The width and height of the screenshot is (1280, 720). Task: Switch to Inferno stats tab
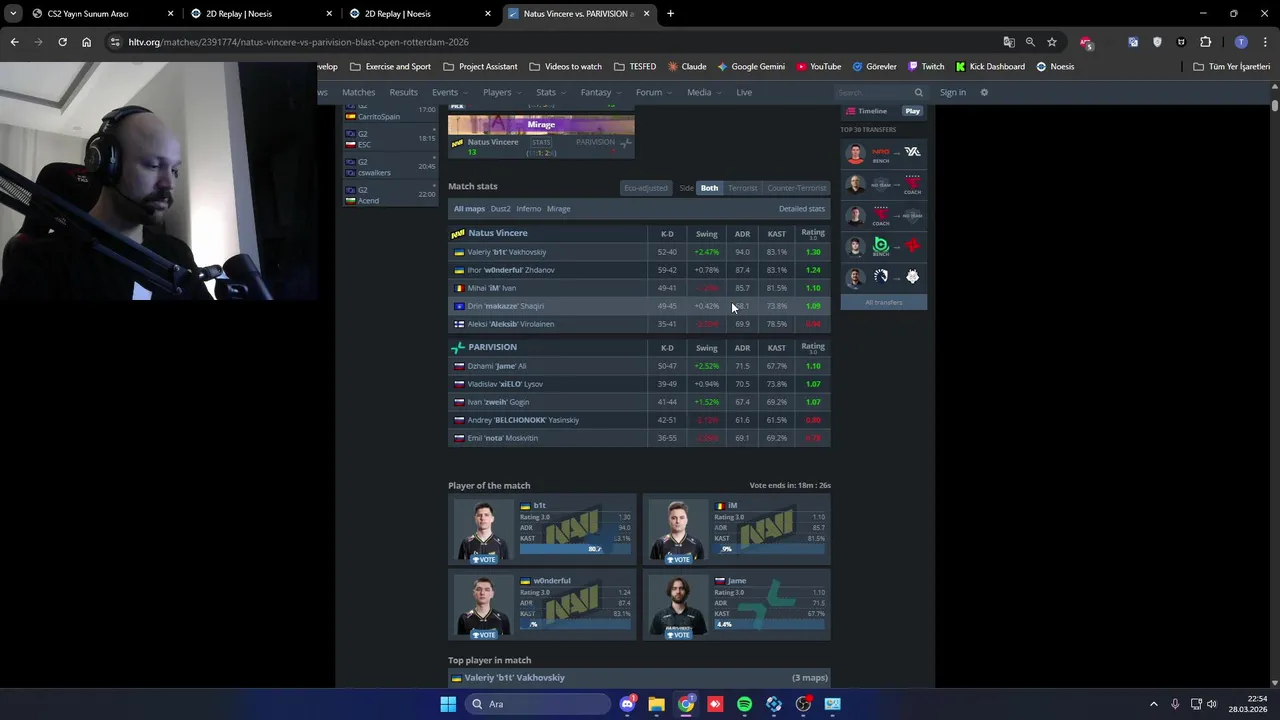click(x=528, y=209)
